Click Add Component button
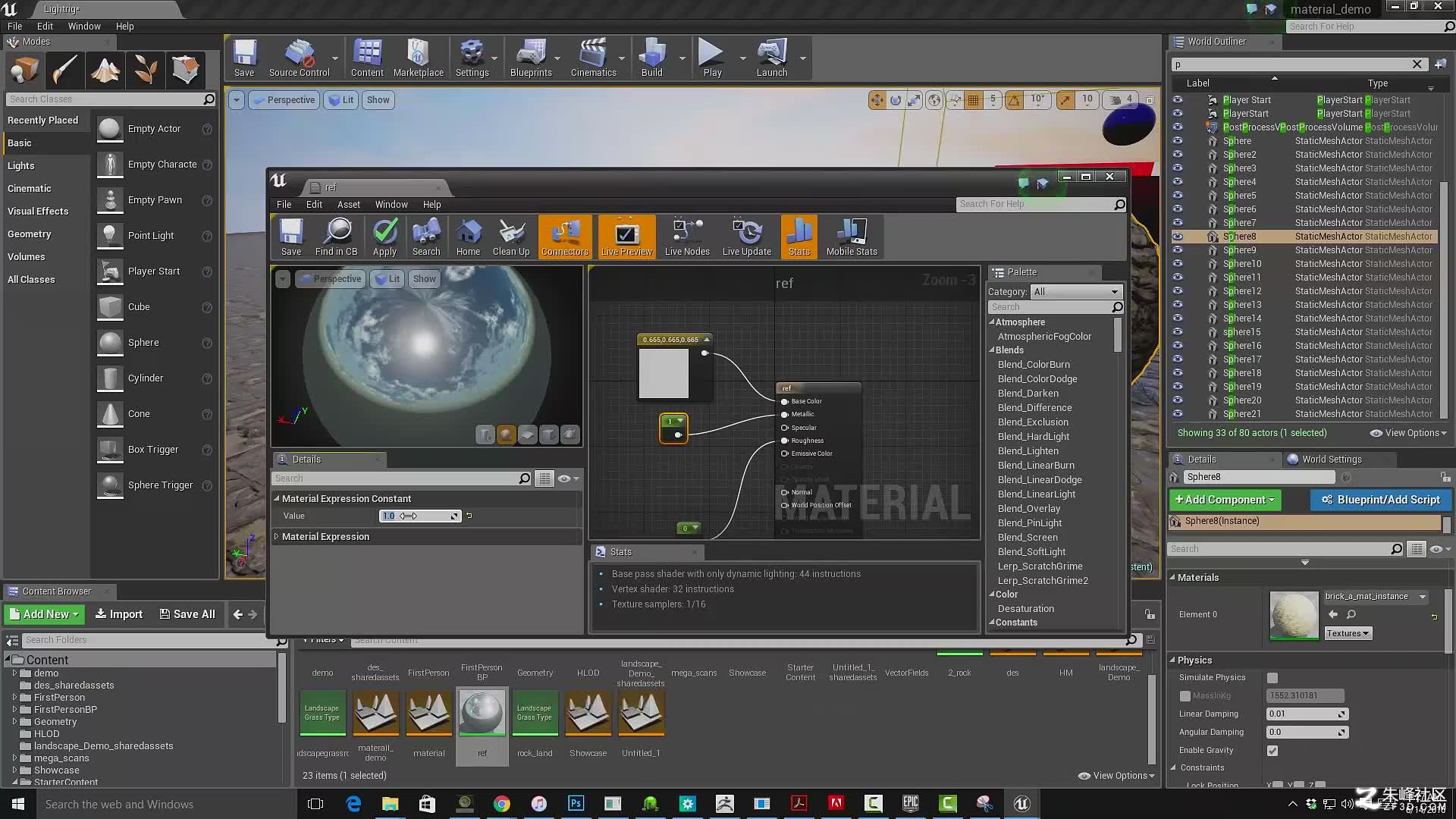Screen dimensions: 1456x819 pyautogui.click(x=1225, y=500)
